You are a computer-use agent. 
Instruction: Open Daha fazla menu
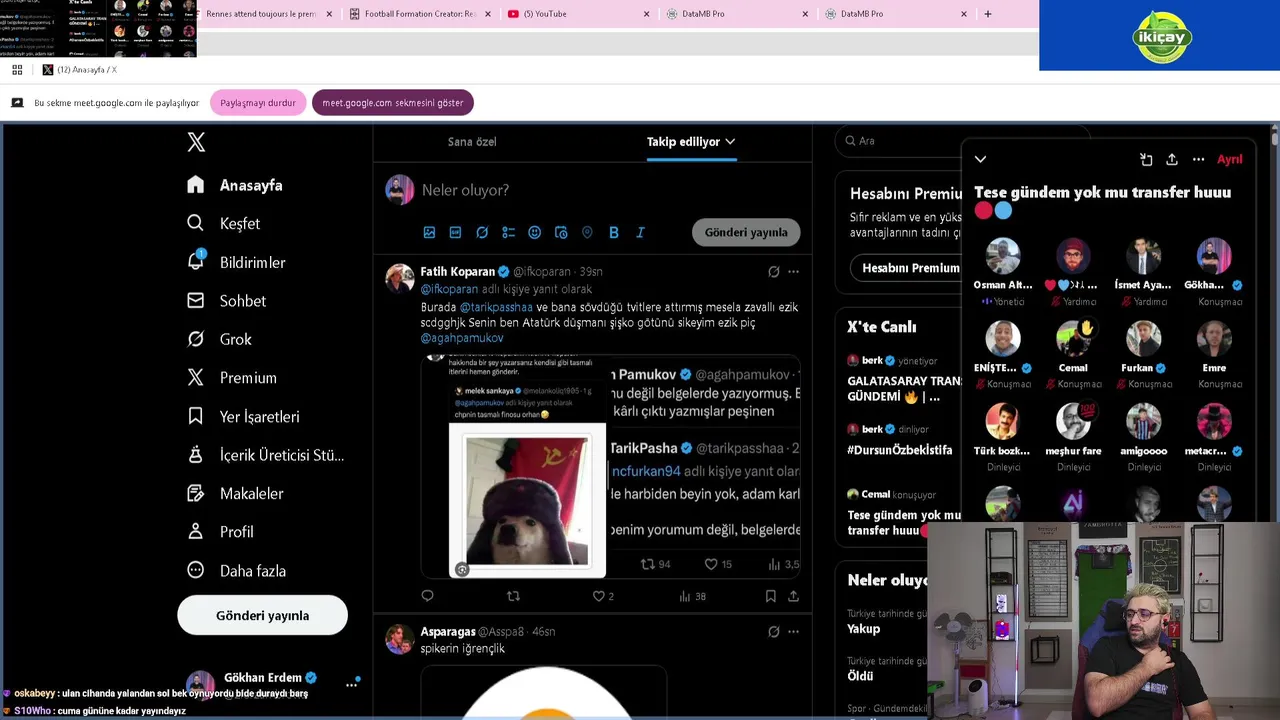pos(236,570)
